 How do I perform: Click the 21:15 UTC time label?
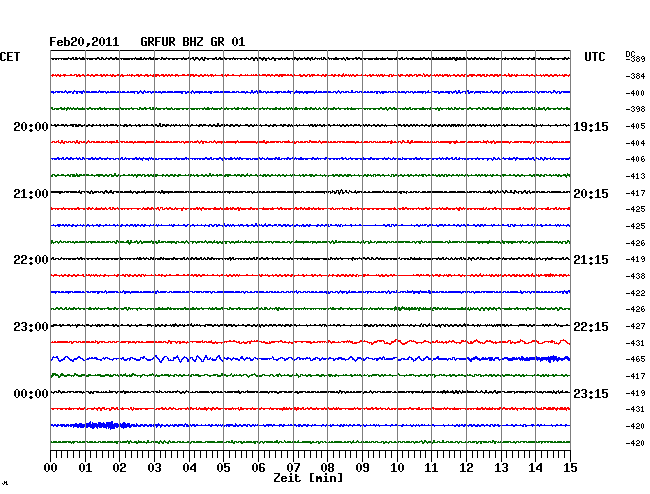click(x=591, y=260)
